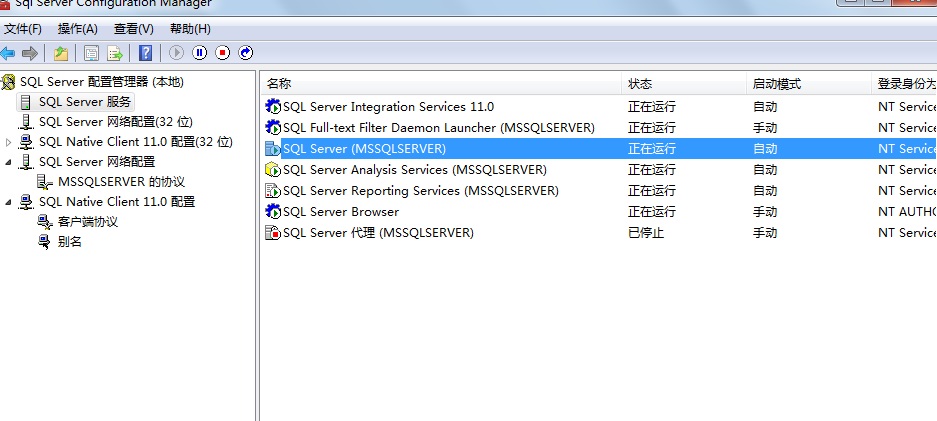Click the 客户端协议 tree icon
Viewport: 937px width, 421px height.
45,222
